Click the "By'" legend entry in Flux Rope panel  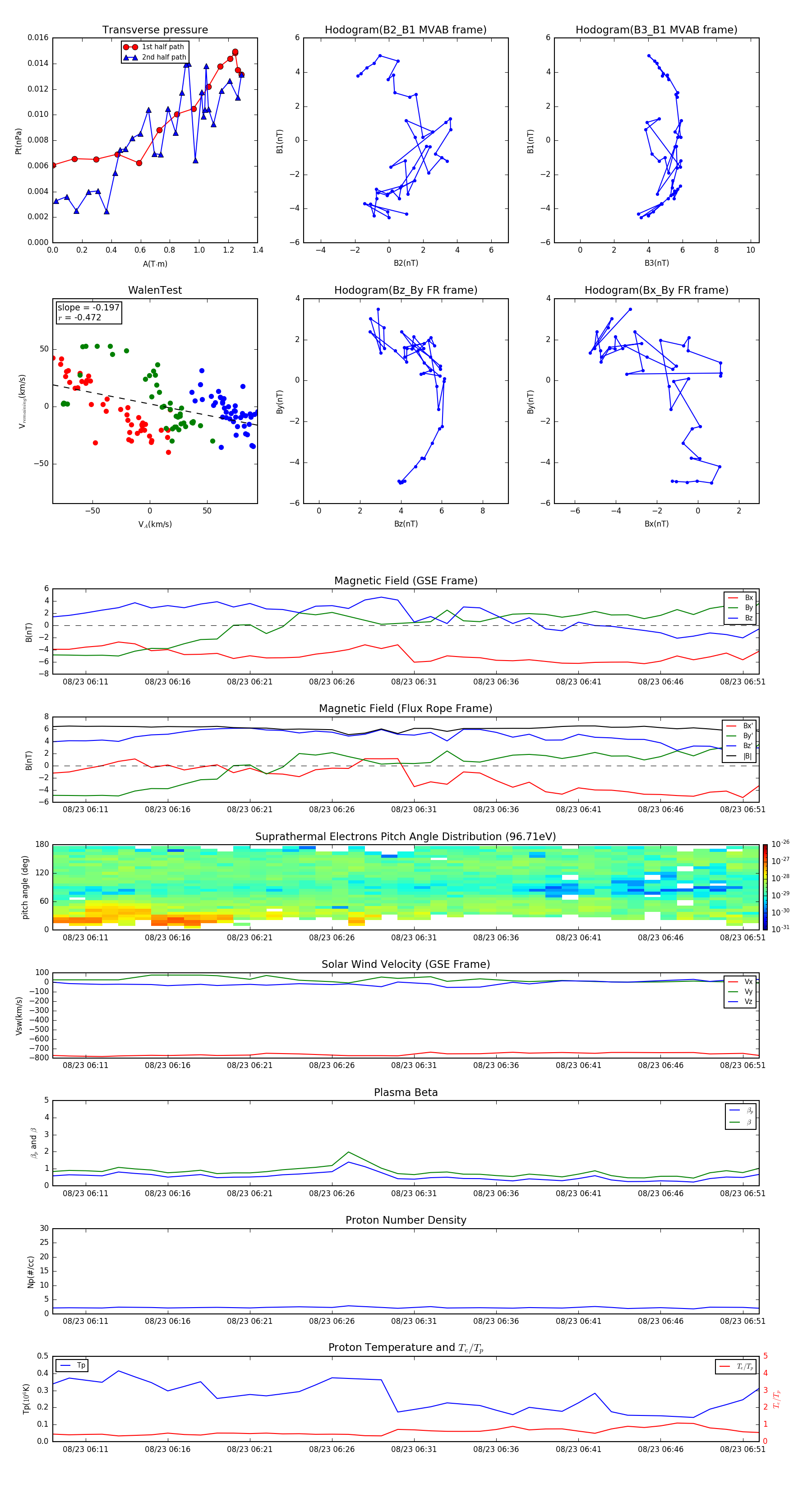[x=740, y=736]
